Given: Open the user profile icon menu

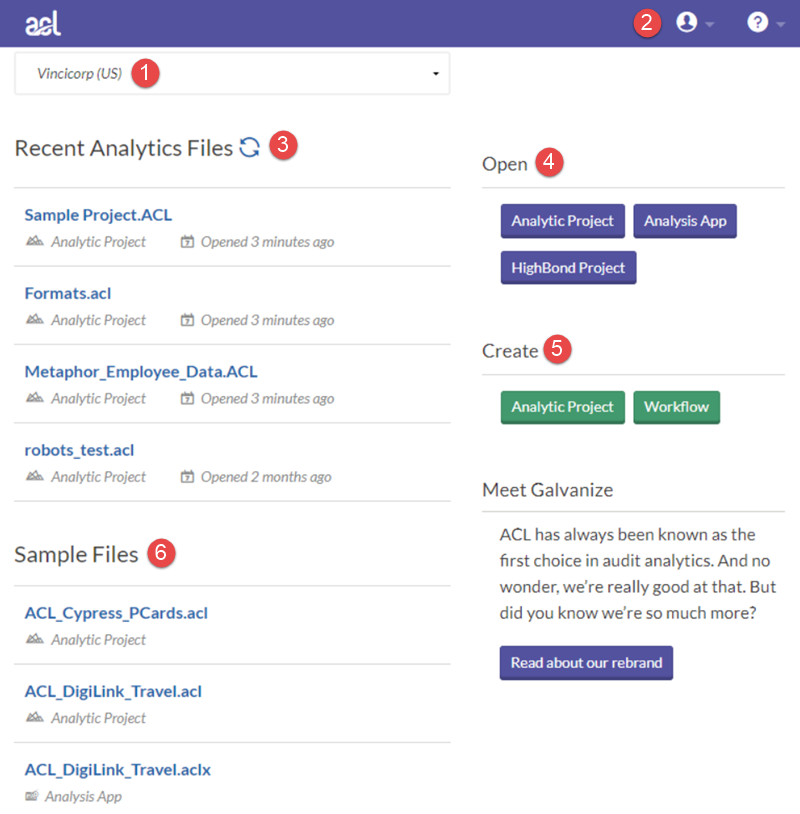Looking at the screenshot, I should click(x=686, y=22).
